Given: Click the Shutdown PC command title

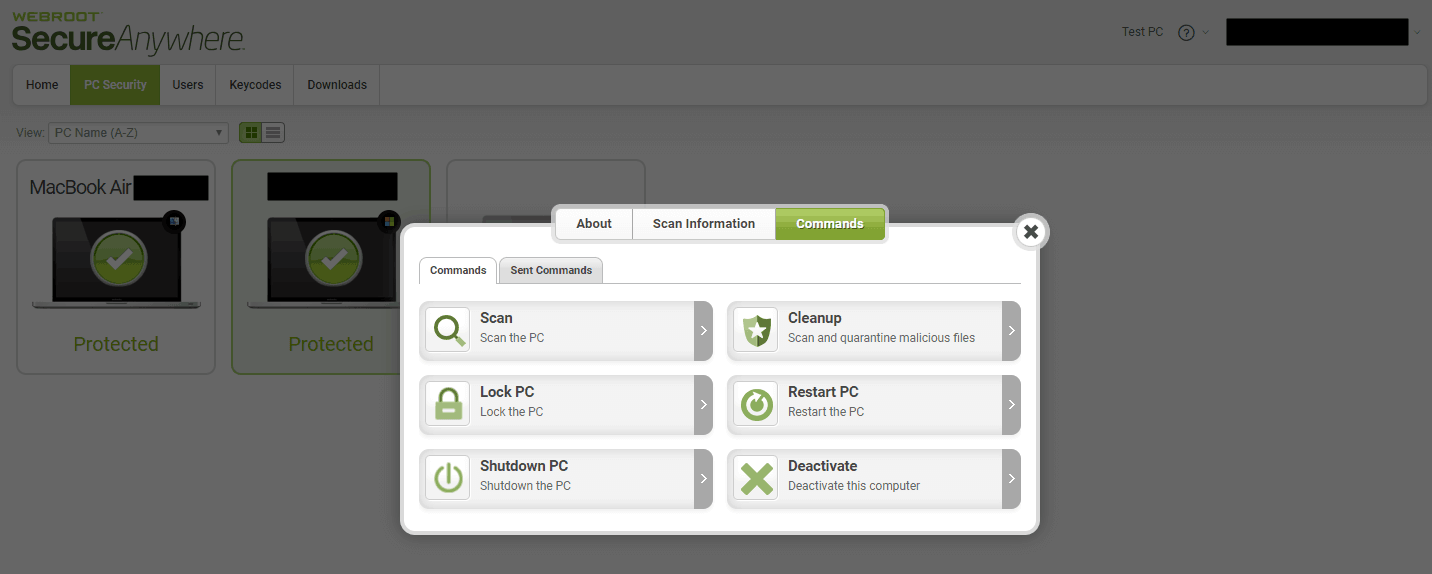Looking at the screenshot, I should click(524, 466).
